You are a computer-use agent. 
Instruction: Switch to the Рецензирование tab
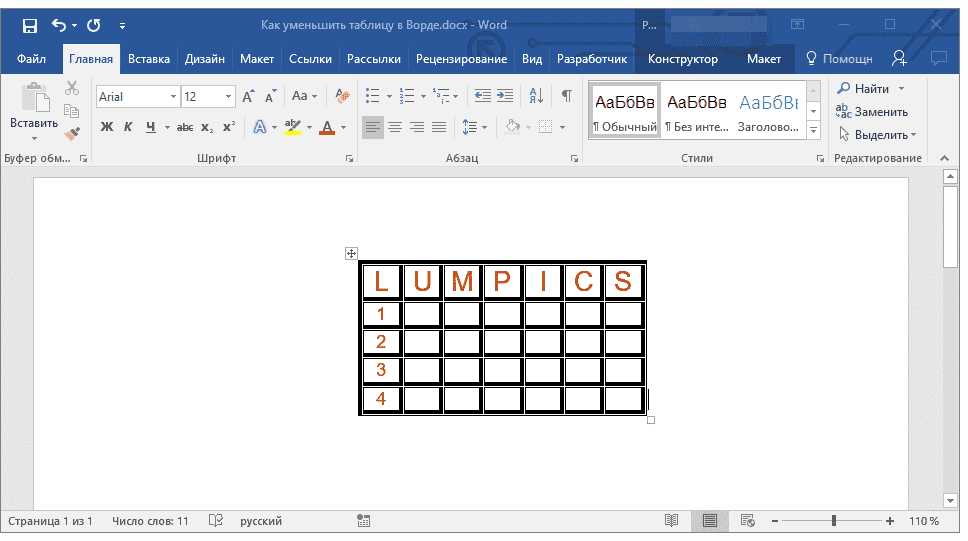coord(461,59)
